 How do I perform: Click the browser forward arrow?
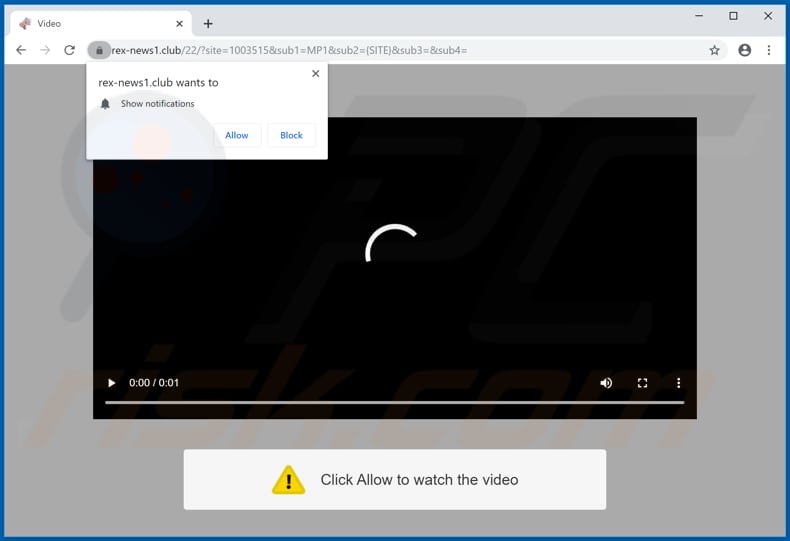pos(45,50)
